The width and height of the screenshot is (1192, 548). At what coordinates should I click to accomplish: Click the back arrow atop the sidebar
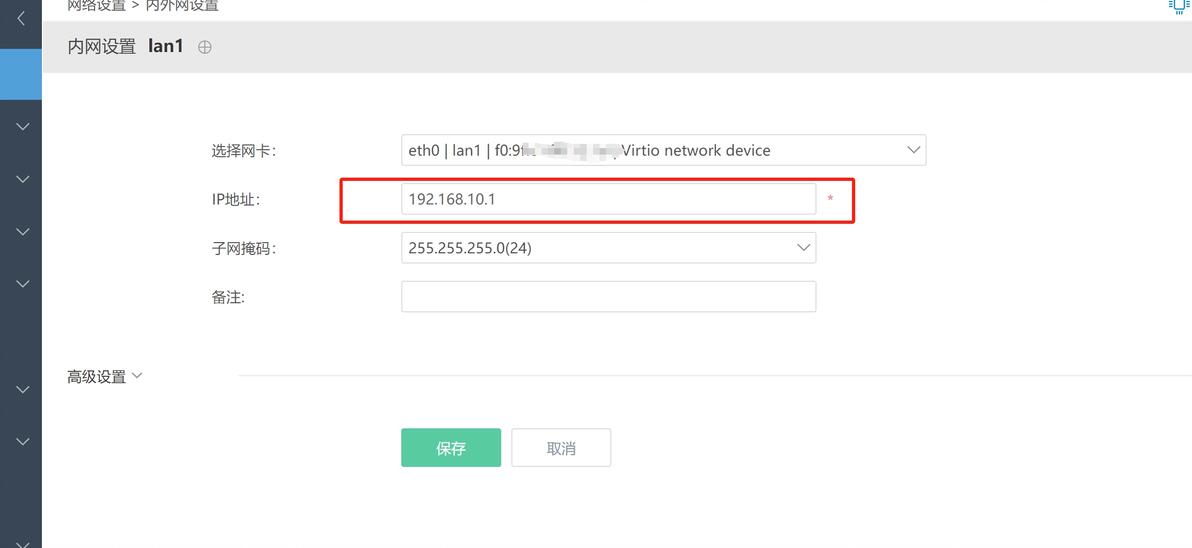coord(22,19)
